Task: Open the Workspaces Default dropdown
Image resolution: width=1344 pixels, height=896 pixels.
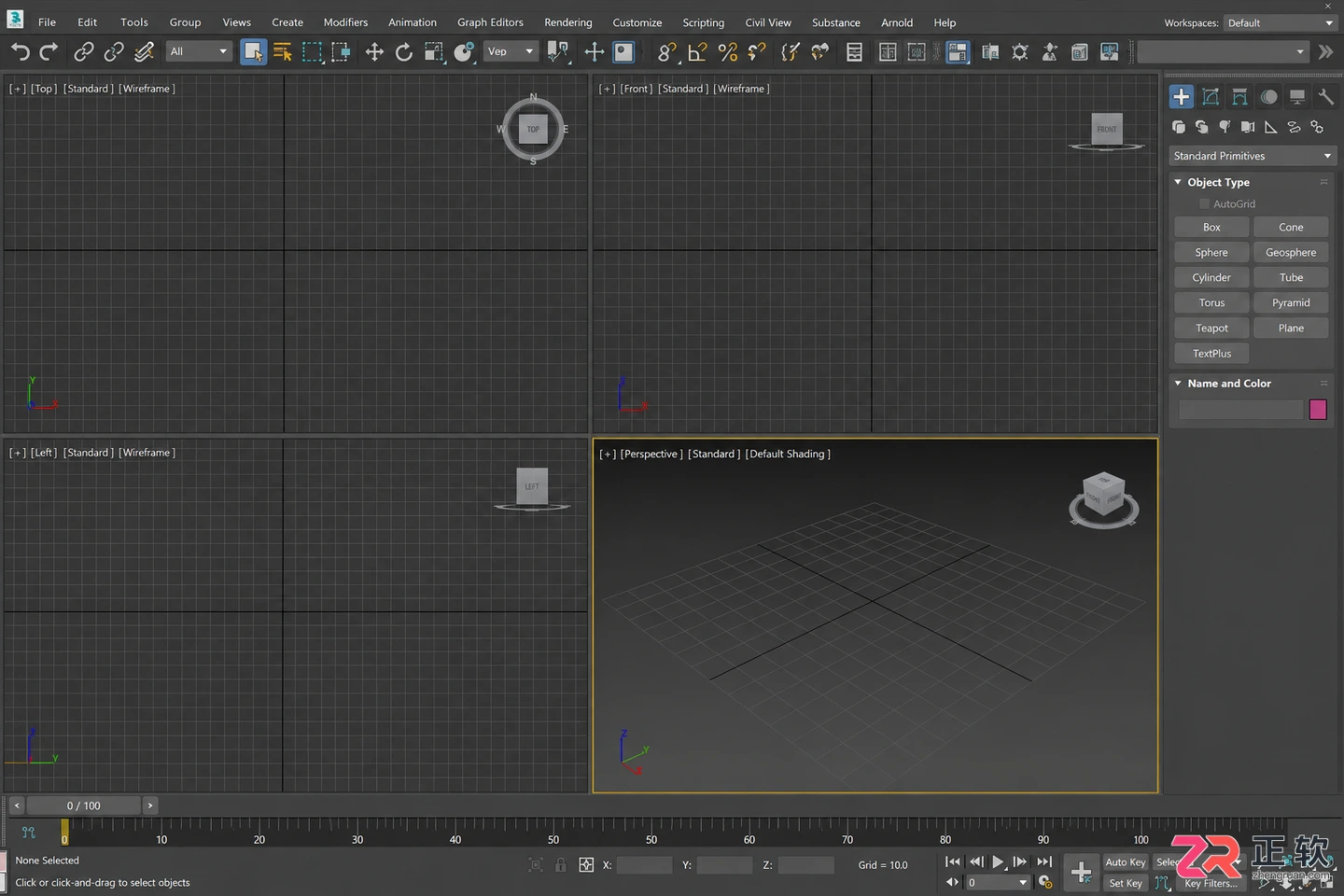Action: (1281, 22)
